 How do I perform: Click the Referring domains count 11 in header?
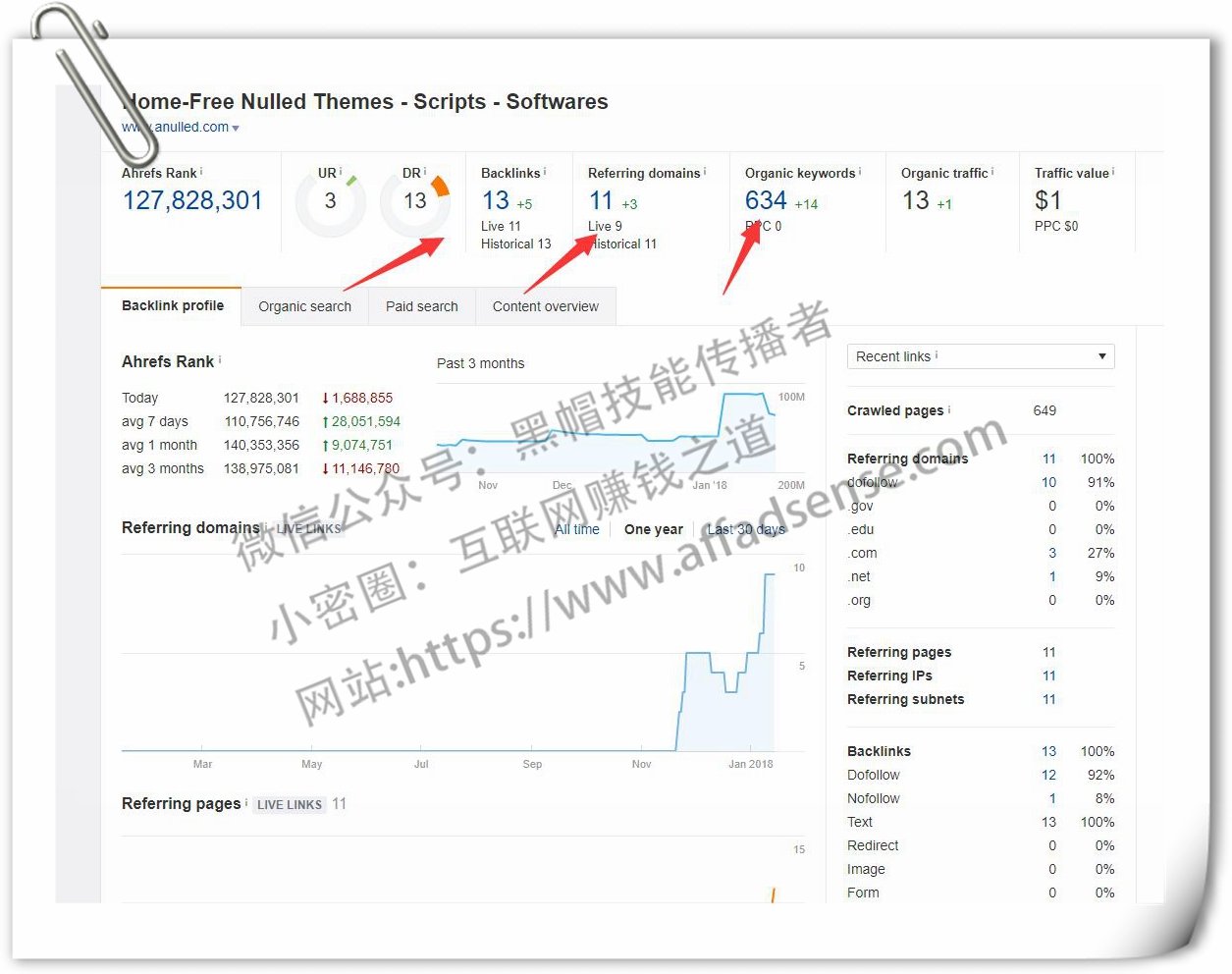(601, 200)
